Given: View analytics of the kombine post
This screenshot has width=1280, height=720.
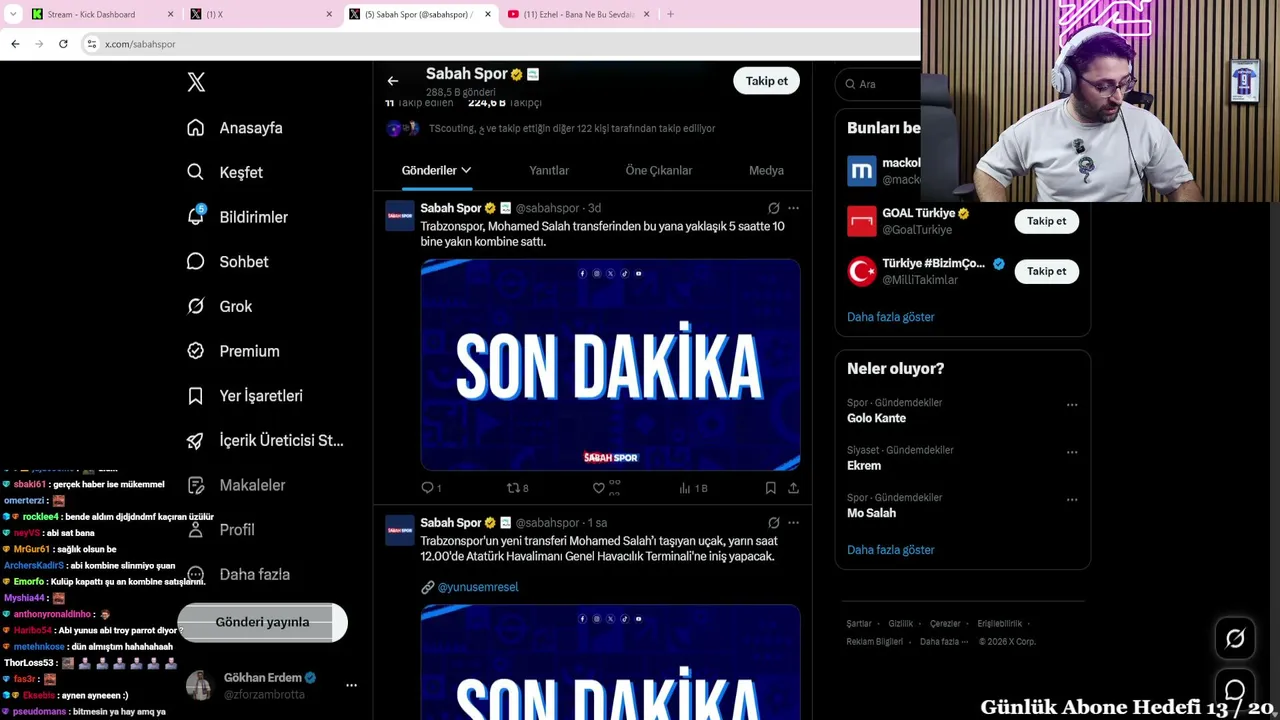Looking at the screenshot, I should coord(693,488).
